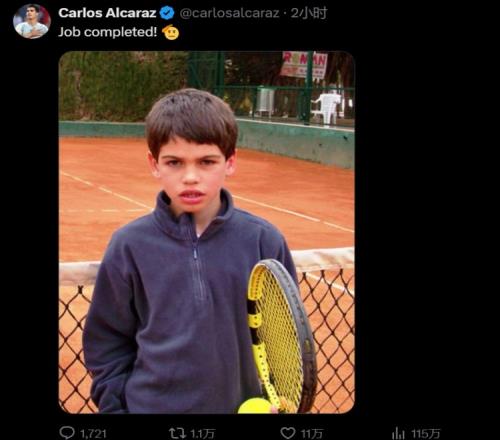
Task: Like the tweet with heart icon
Action: tap(288, 433)
